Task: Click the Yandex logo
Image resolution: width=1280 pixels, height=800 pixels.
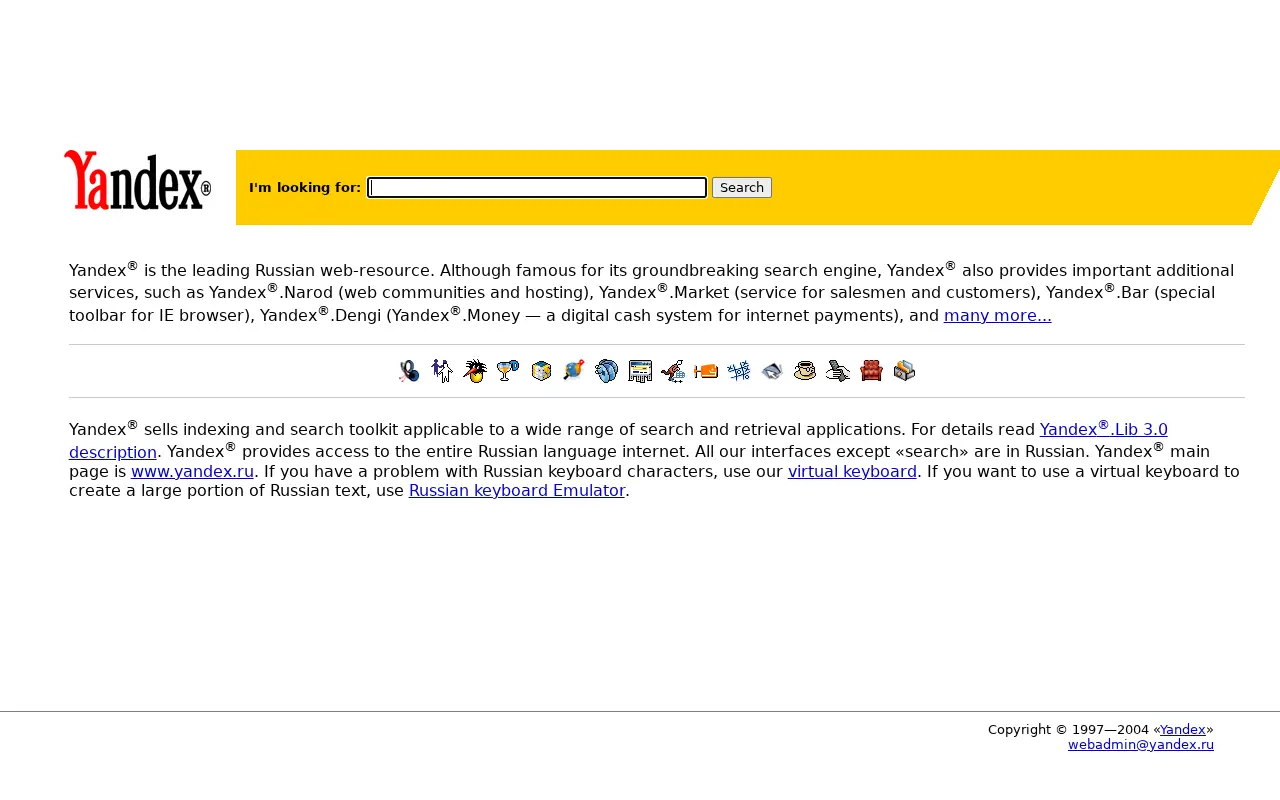Action: pyautogui.click(x=137, y=180)
